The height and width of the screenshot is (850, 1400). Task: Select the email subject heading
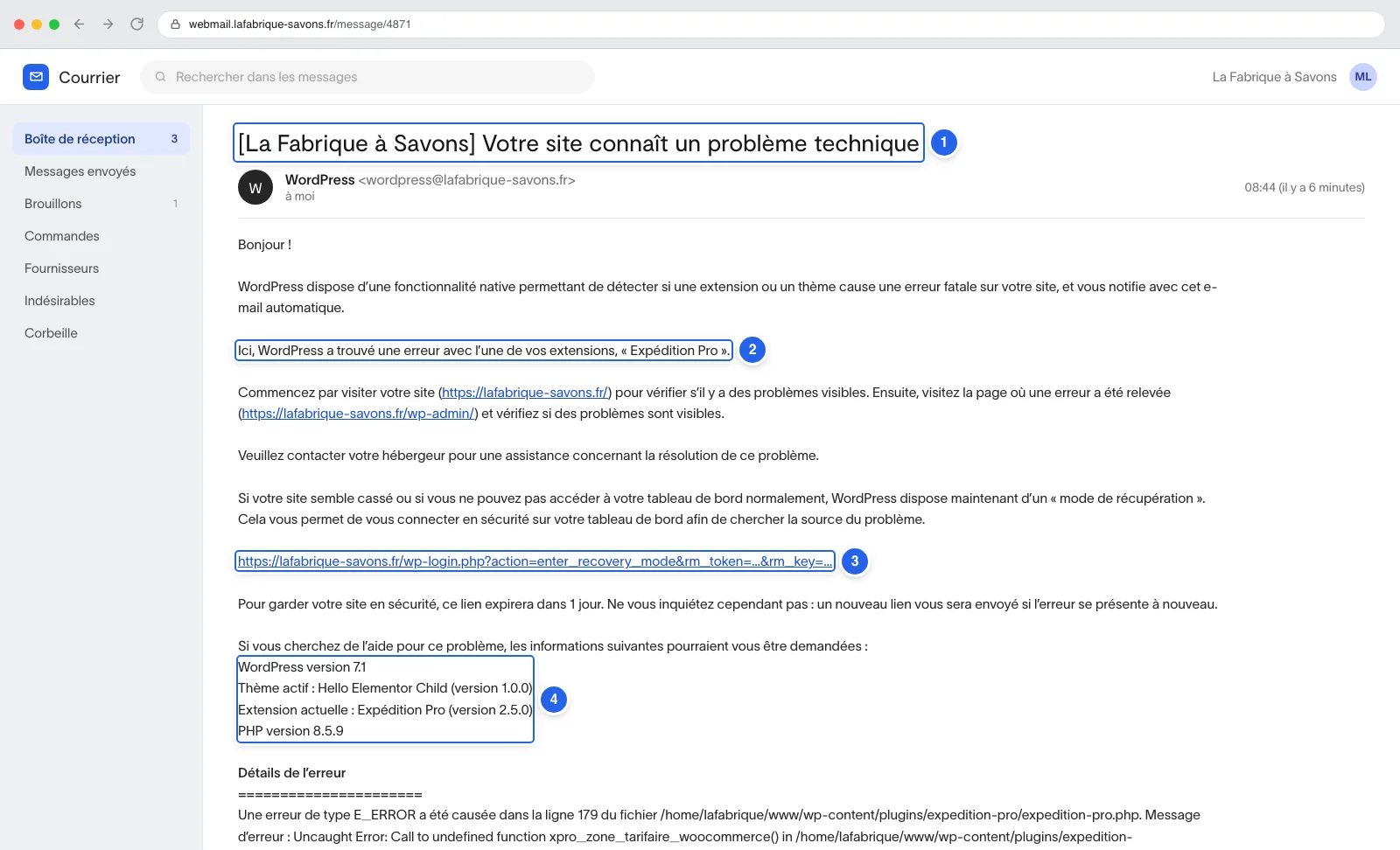(x=578, y=143)
